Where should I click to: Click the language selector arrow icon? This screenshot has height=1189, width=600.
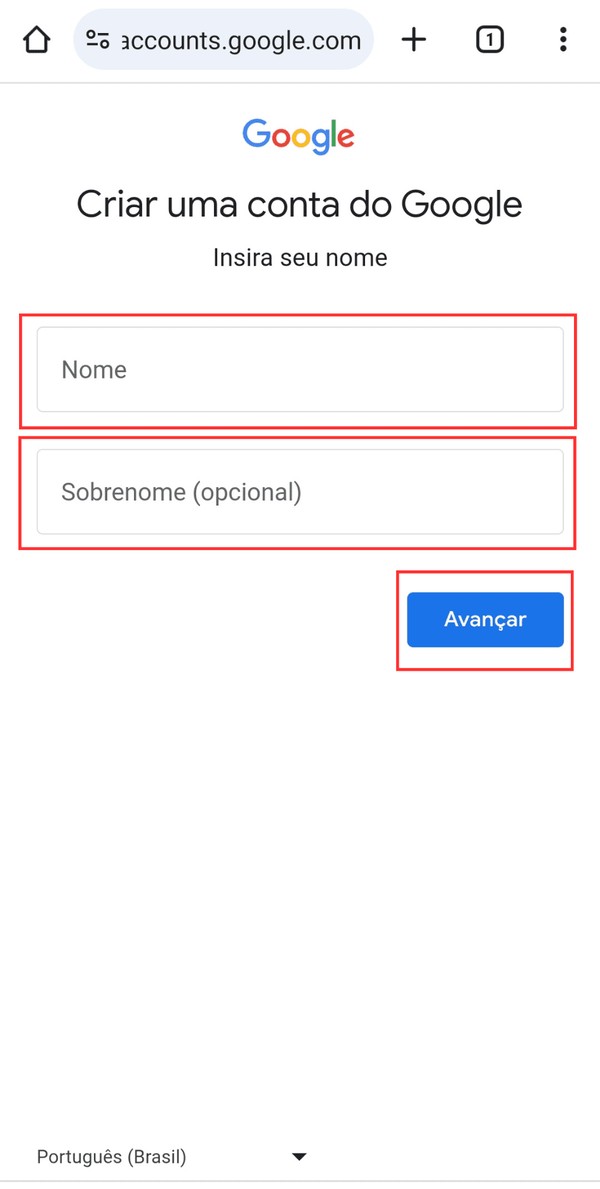[x=298, y=1157]
